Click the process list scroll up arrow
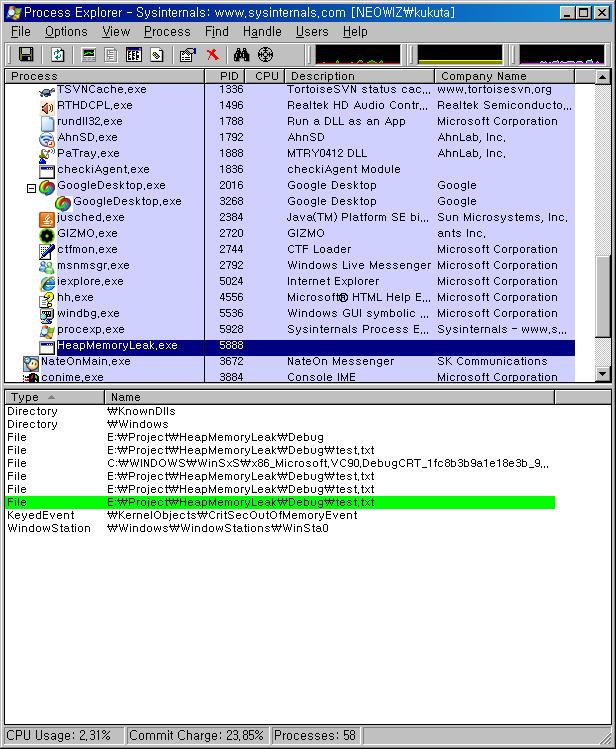Viewport: 616px width, 749px height. pos(603,77)
